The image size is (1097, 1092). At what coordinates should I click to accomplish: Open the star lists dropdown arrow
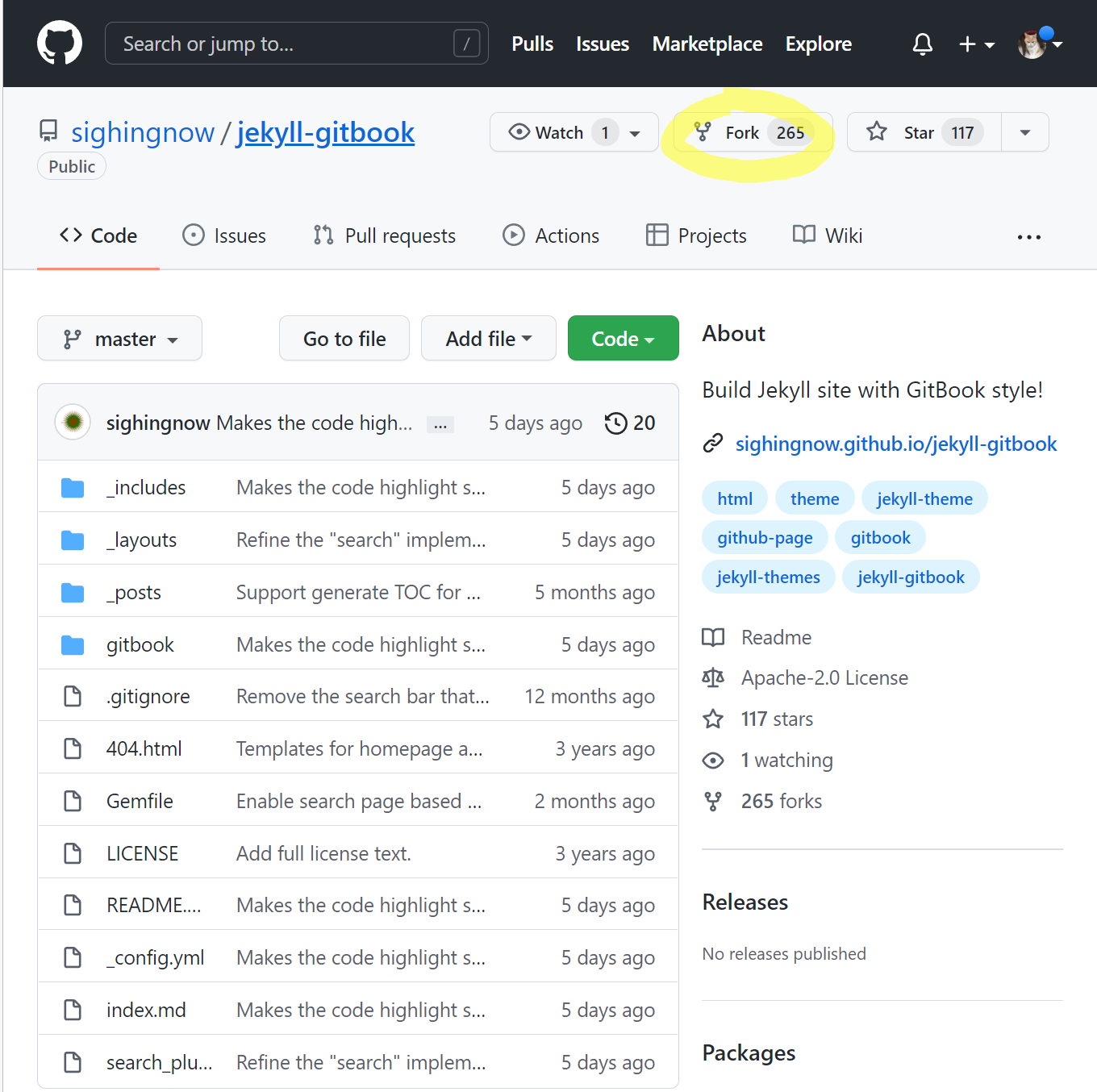[x=1024, y=132]
